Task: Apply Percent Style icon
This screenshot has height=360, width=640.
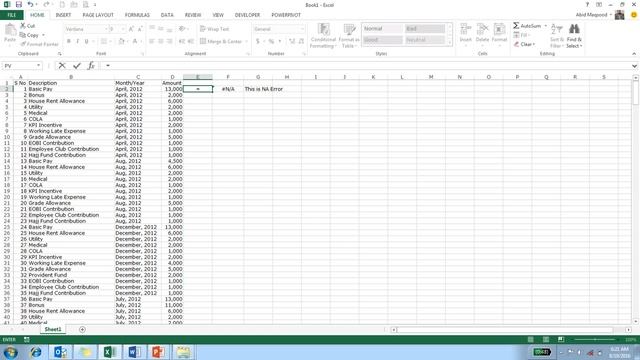Action: coord(271,41)
